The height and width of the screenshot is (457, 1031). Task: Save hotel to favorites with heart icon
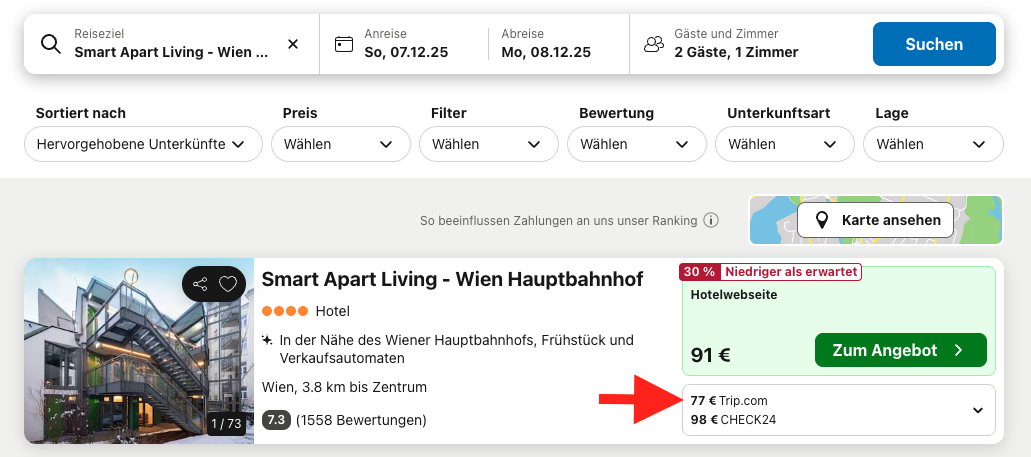228,284
